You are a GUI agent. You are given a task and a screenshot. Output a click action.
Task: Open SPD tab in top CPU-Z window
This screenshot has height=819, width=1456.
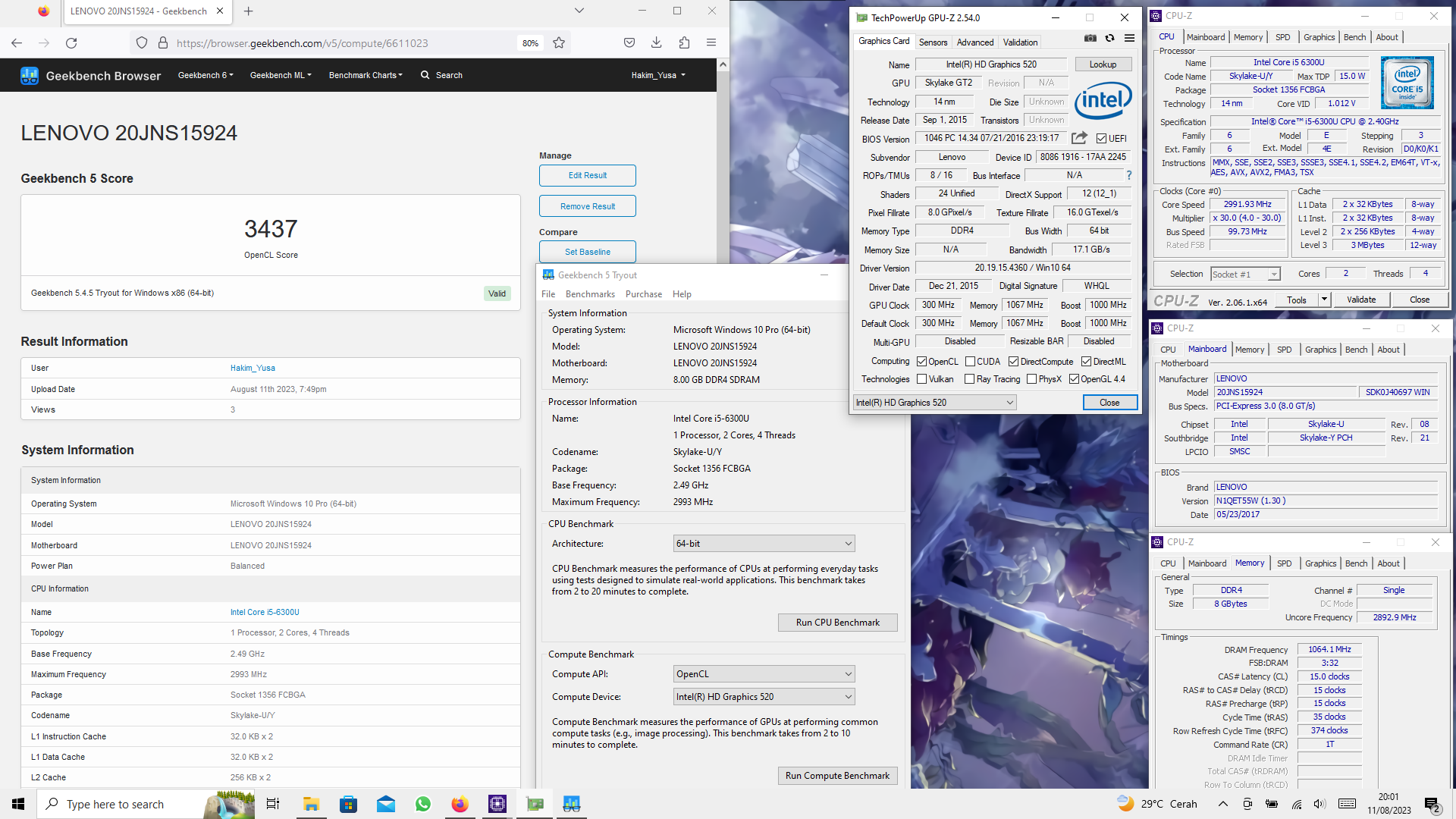coord(1282,37)
